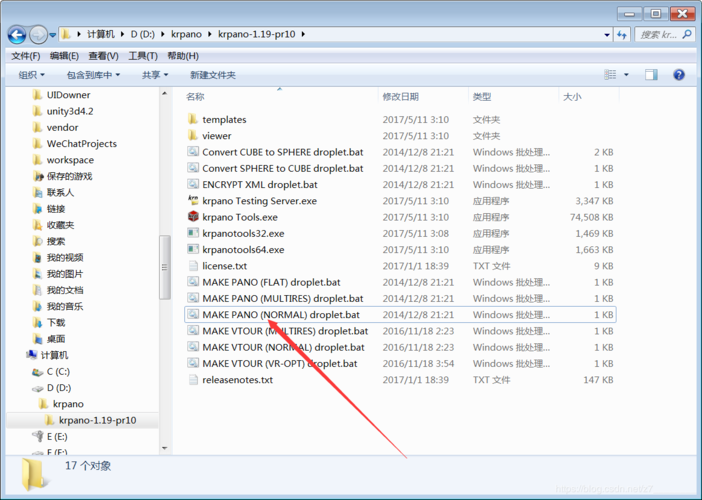The image size is (702, 500).
Task: Expand arrow after krpano-1.19-pr10 in address bar
Action: click(x=304, y=34)
